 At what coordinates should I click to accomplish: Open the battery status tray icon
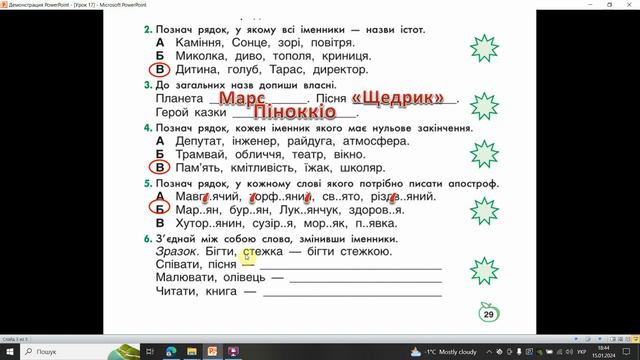[549, 351]
